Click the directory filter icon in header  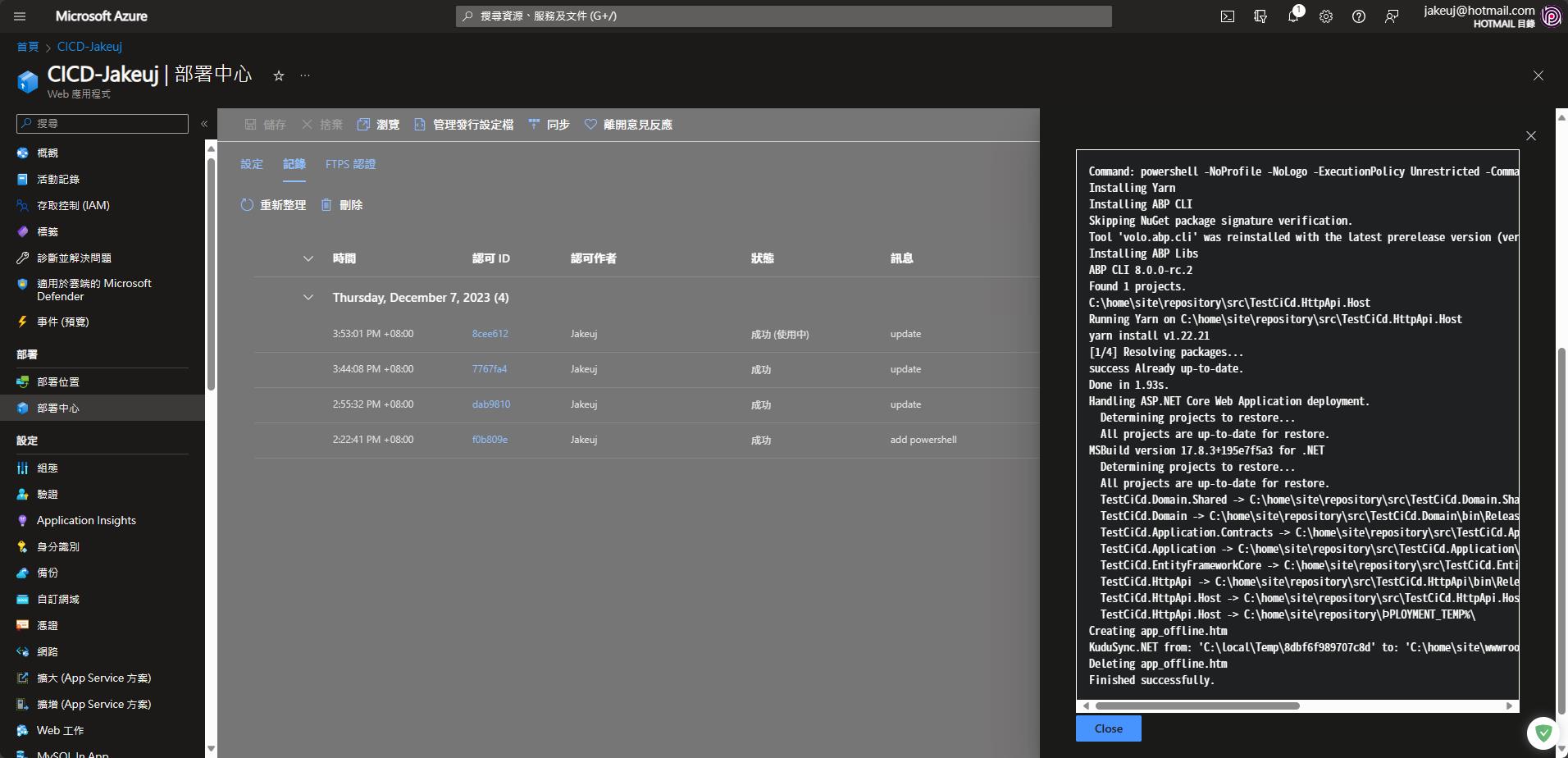click(1260, 16)
